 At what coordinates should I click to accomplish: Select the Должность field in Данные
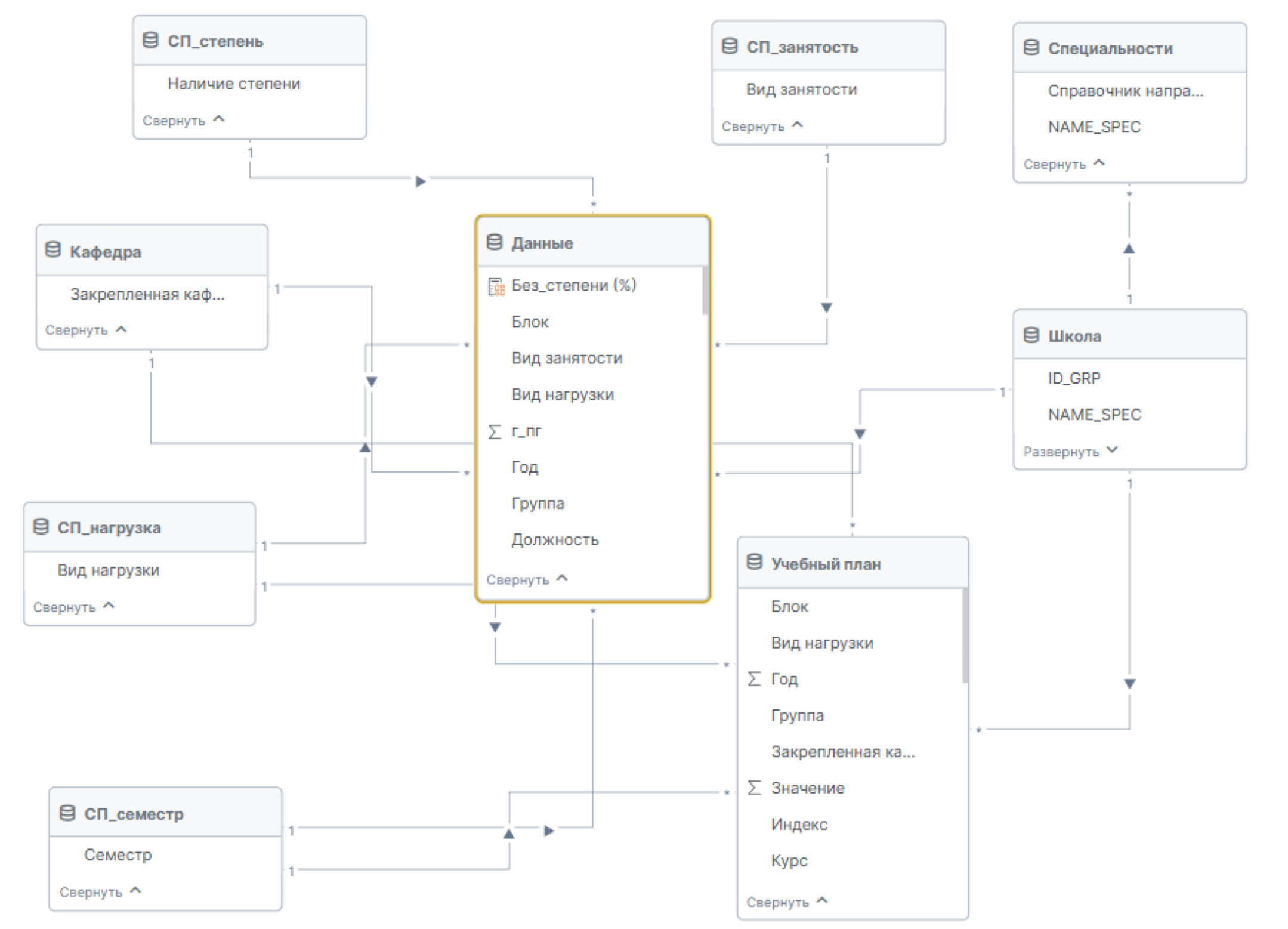coord(555,539)
